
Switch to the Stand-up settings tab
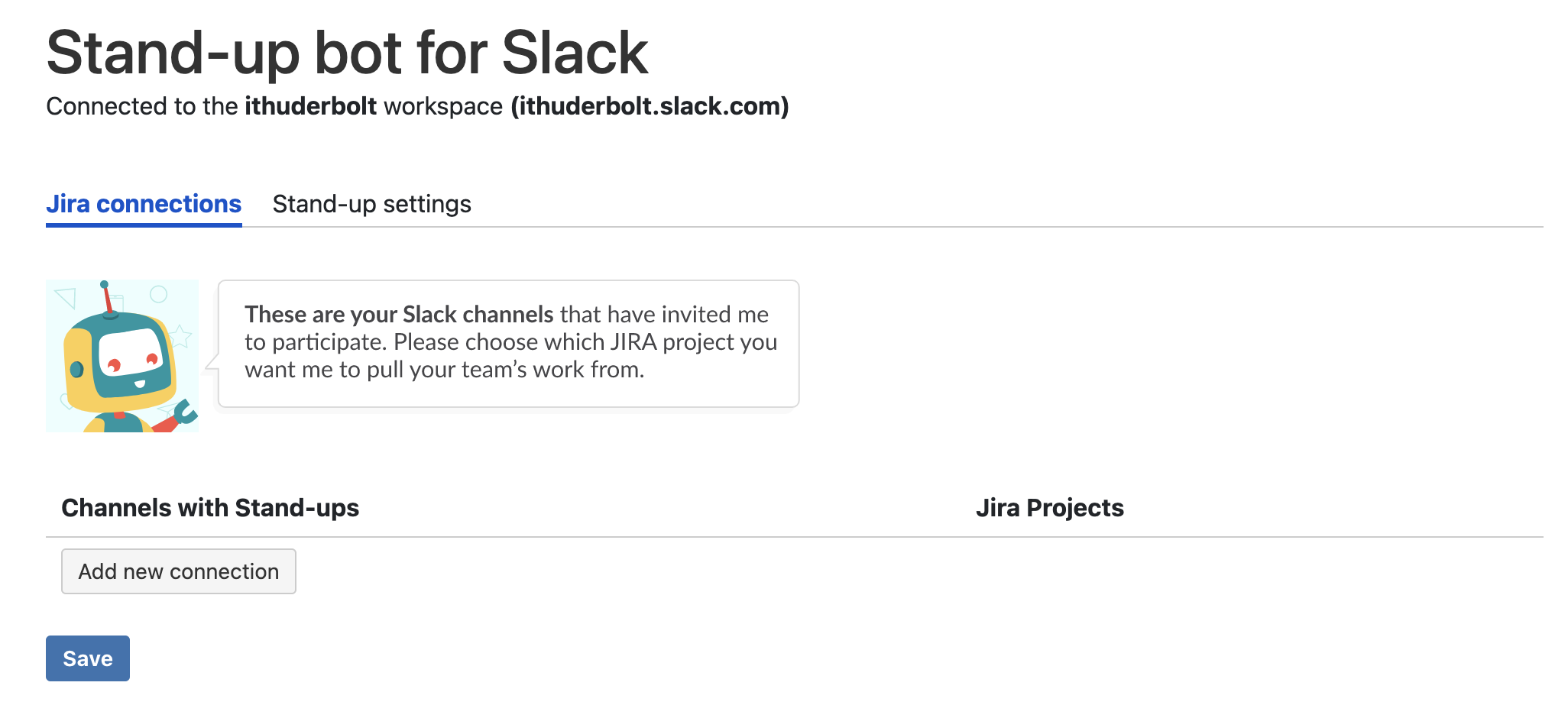371,204
